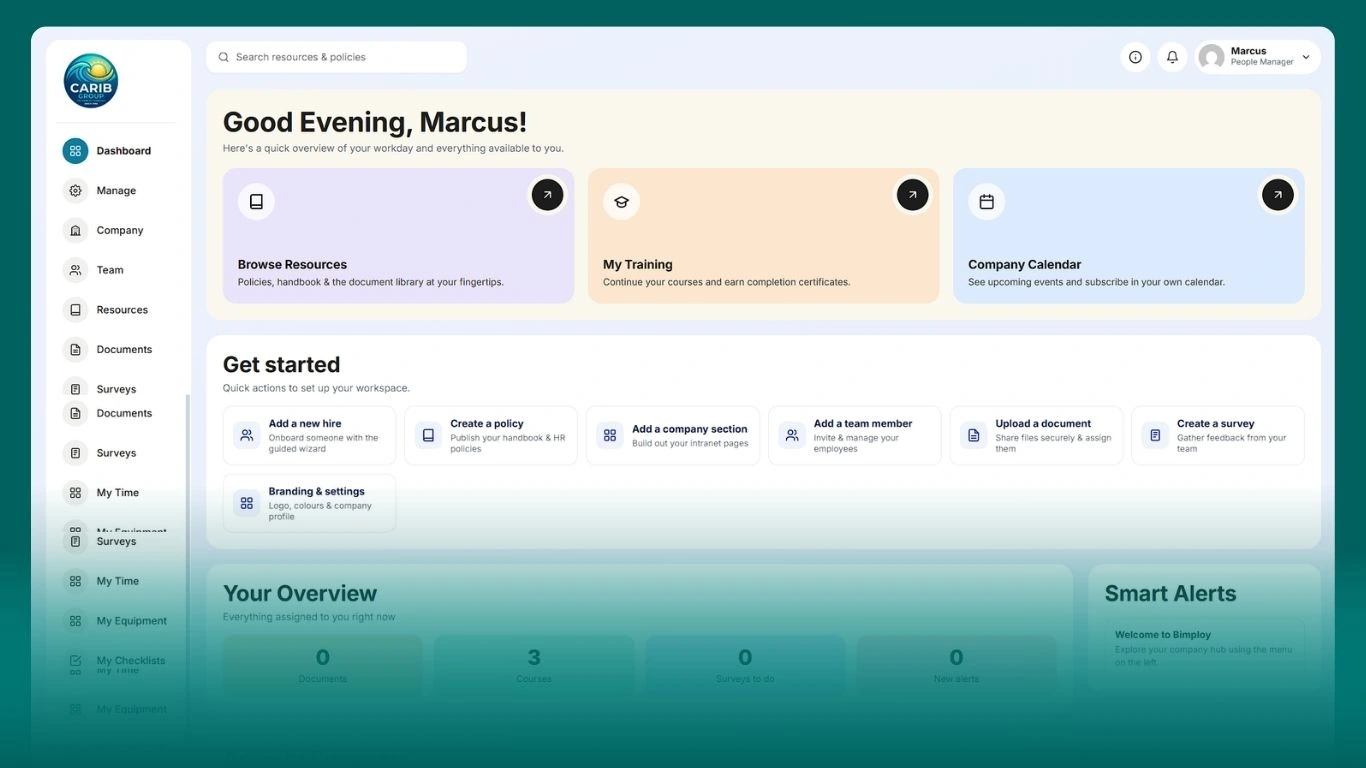Image resolution: width=1366 pixels, height=768 pixels.
Task: Click Marcus's profile avatar
Action: point(1211,57)
